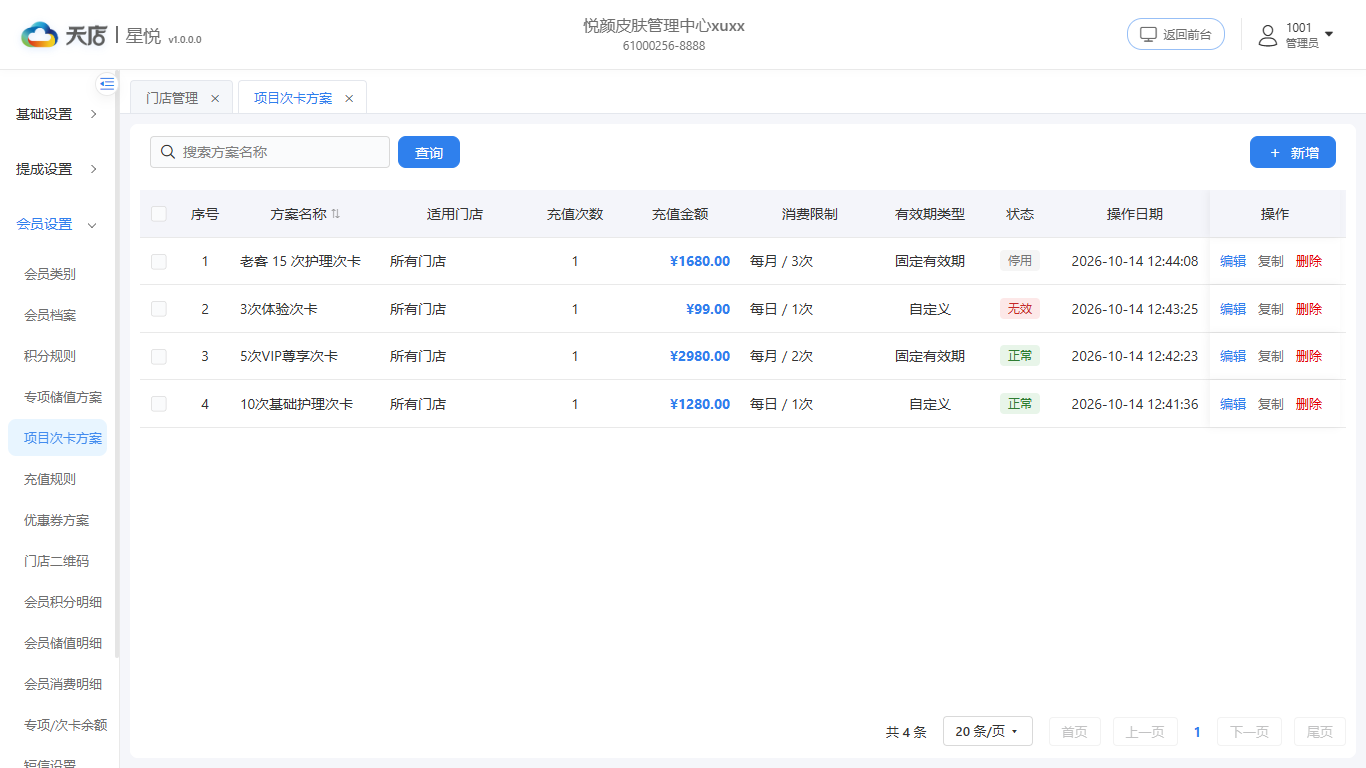Open the 1001 管理员 account dropdown
Image resolution: width=1366 pixels, height=768 pixels.
1296,35
